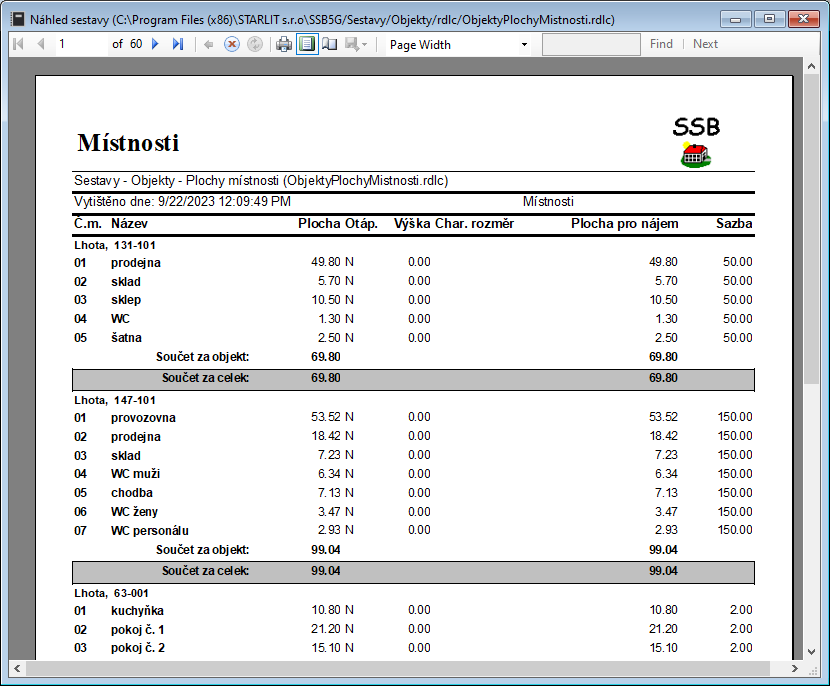Click the Next search result button
Image resolution: width=830 pixels, height=686 pixels.
705,44
